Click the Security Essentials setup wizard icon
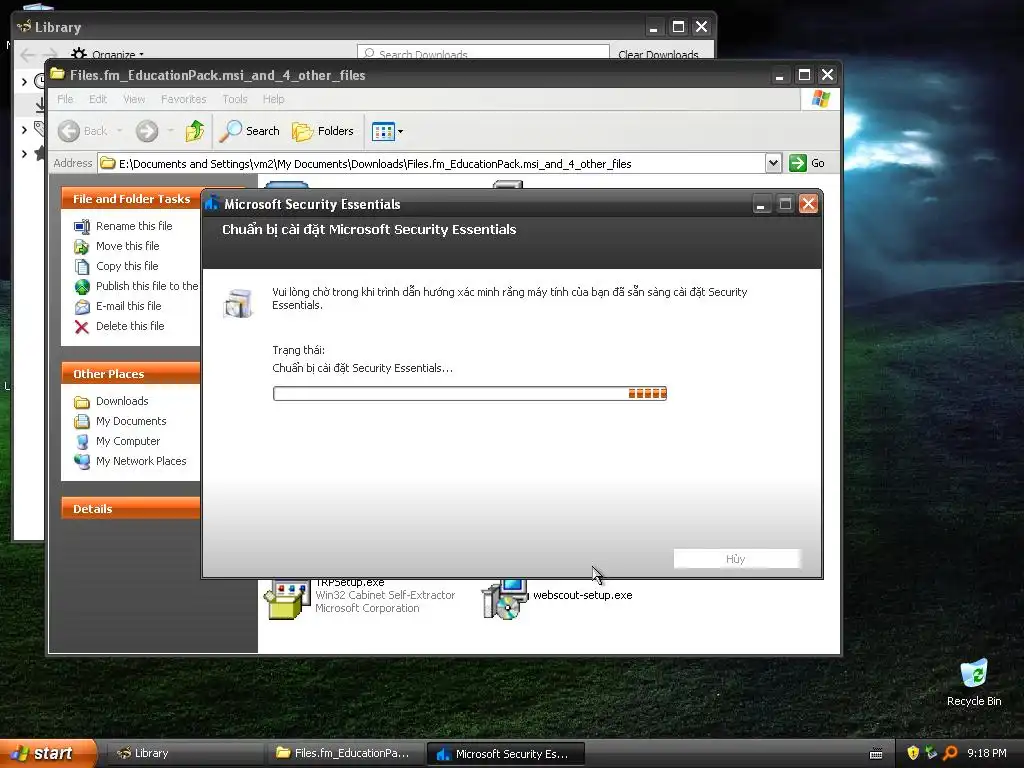Screen dimensions: 1024x768 pos(238,304)
